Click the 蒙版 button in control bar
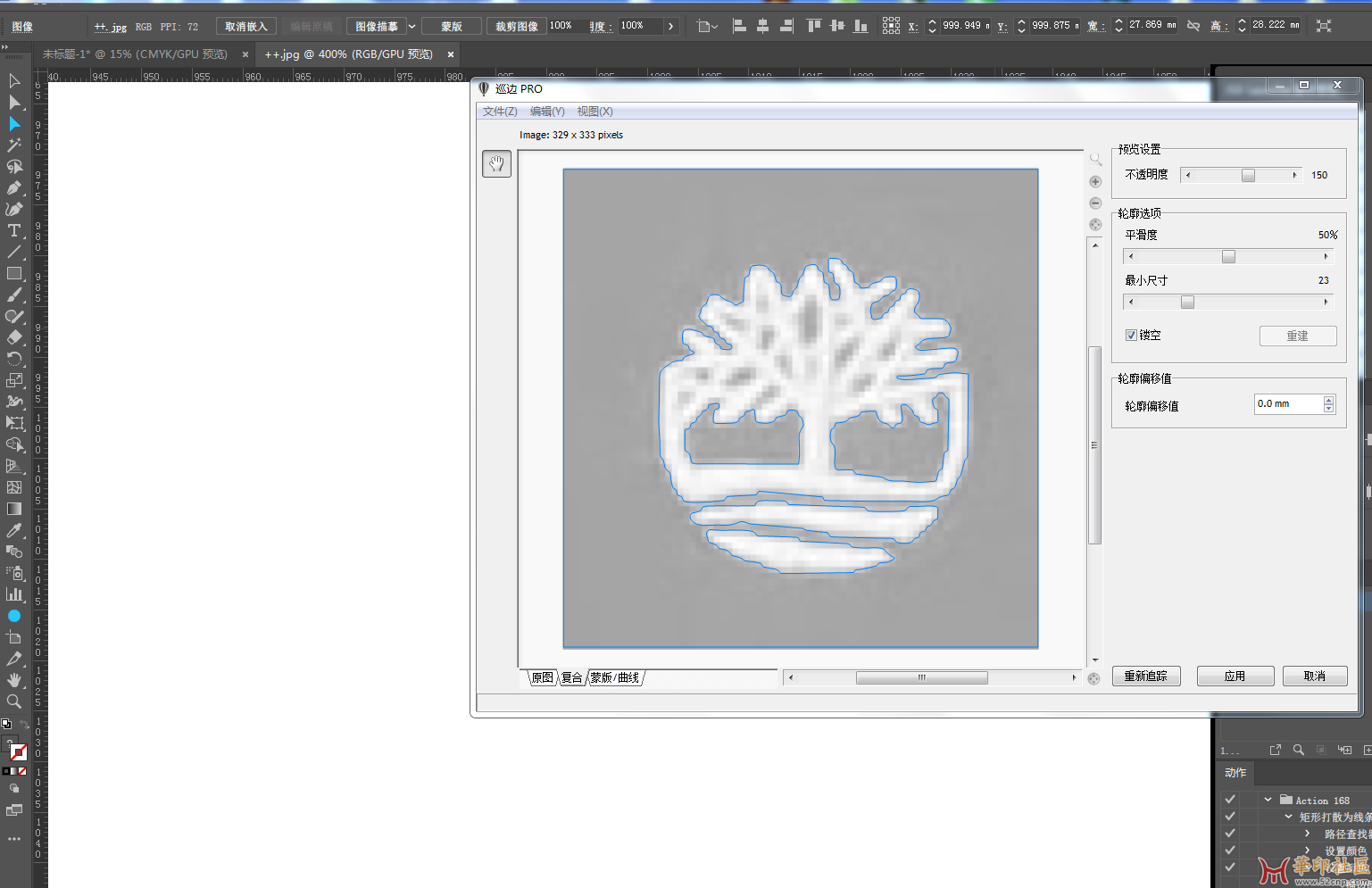This screenshot has height=888, width=1372. (x=452, y=27)
